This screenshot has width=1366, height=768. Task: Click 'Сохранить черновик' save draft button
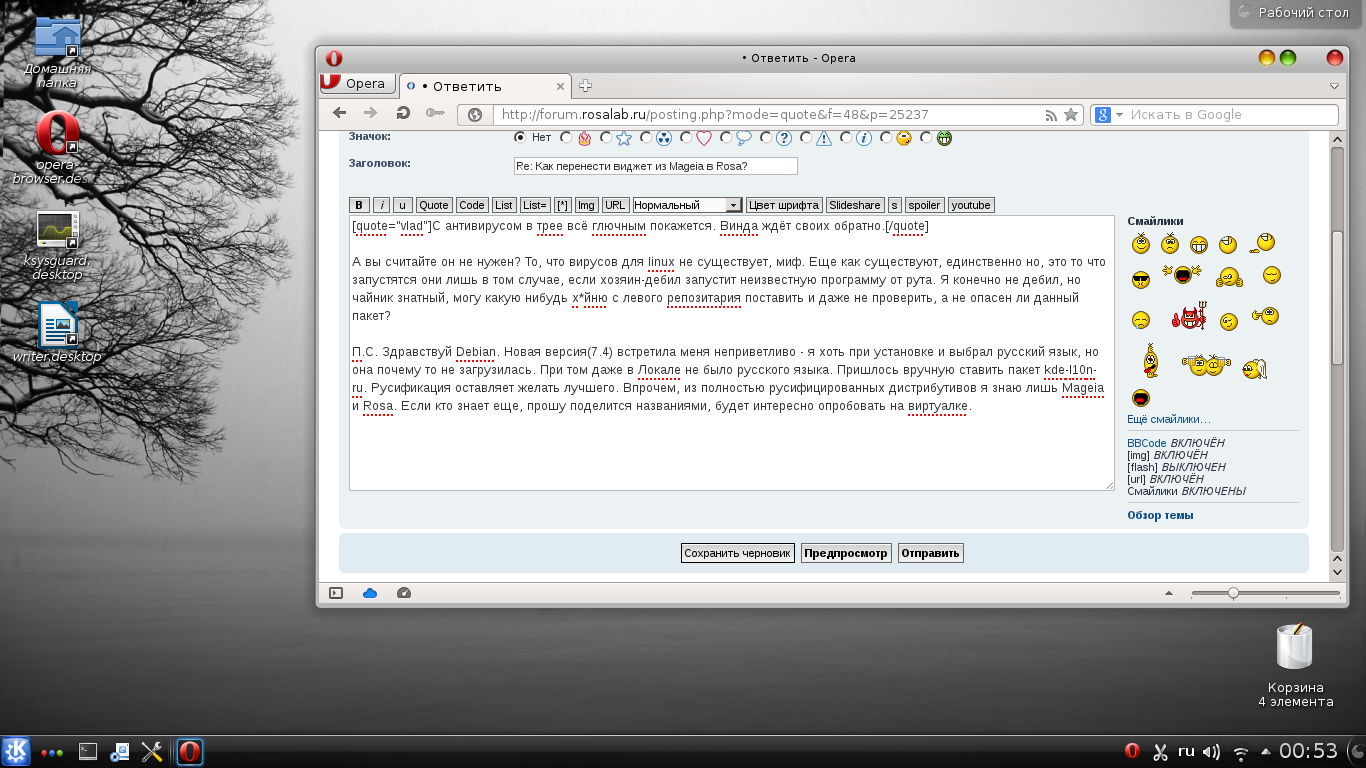click(x=738, y=553)
